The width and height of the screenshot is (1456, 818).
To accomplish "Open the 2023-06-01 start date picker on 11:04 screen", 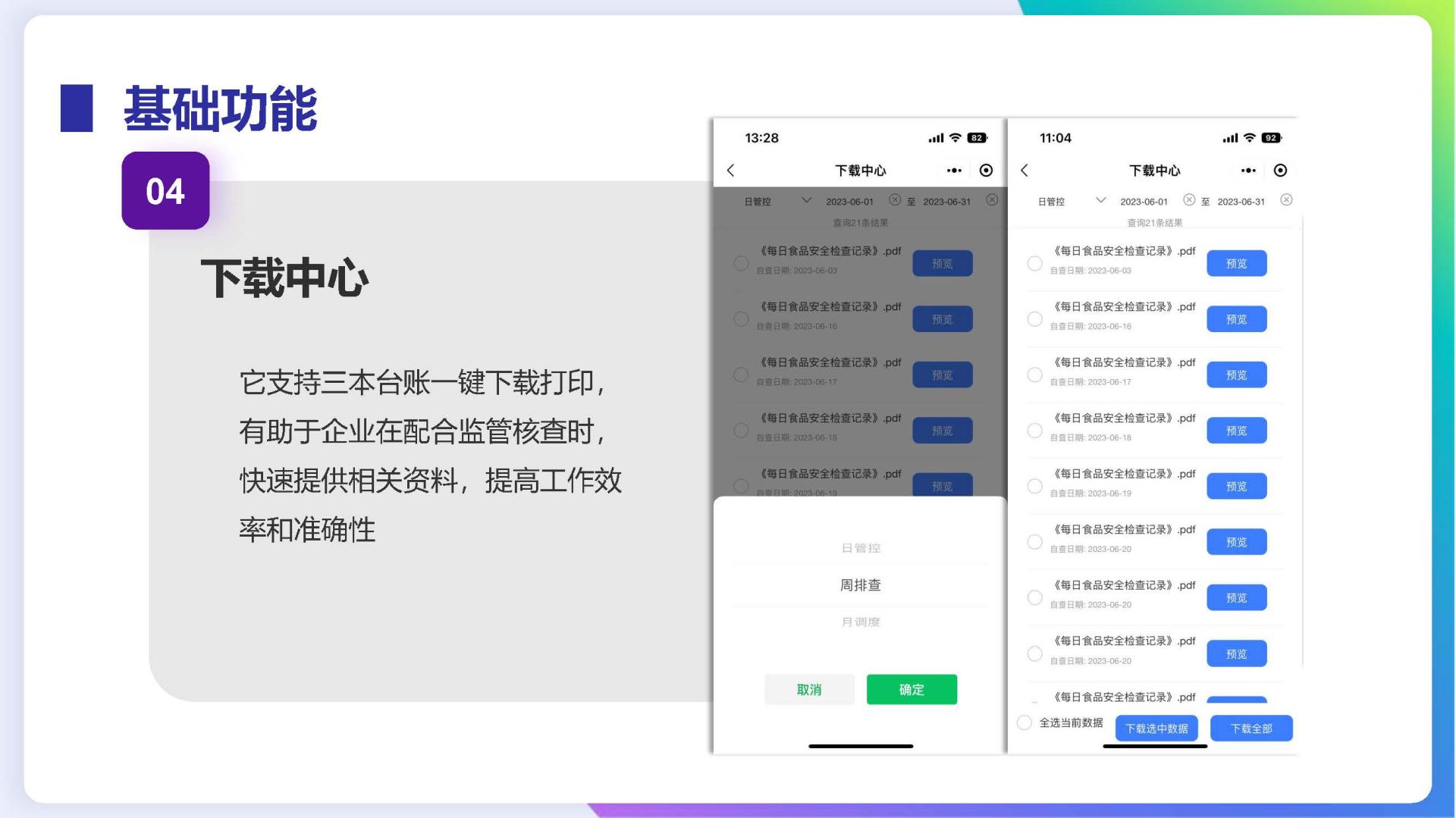I will (1144, 202).
